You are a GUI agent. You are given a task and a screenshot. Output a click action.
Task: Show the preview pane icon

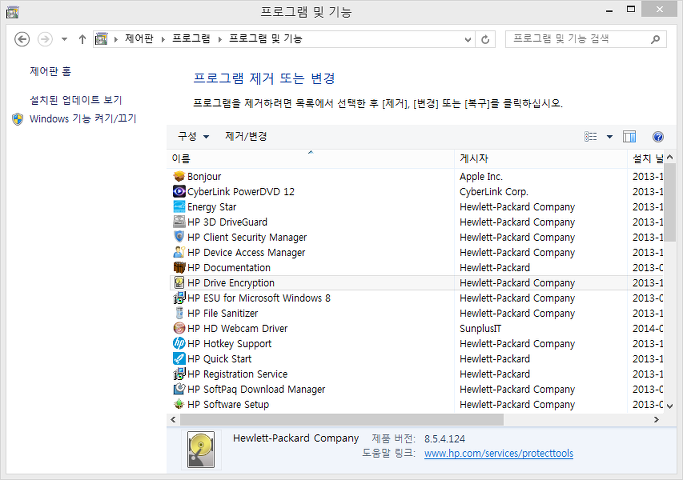click(629, 137)
